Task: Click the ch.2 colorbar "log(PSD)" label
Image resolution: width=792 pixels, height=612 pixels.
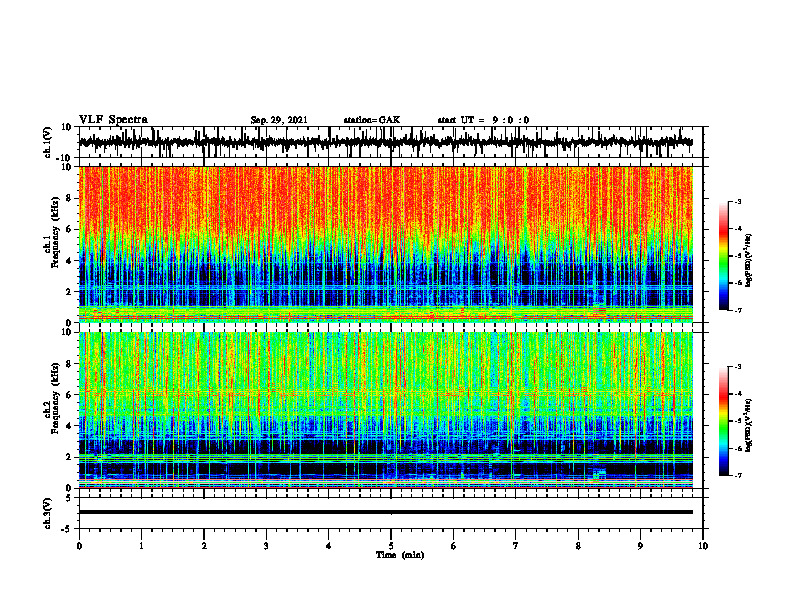Action: click(749, 425)
